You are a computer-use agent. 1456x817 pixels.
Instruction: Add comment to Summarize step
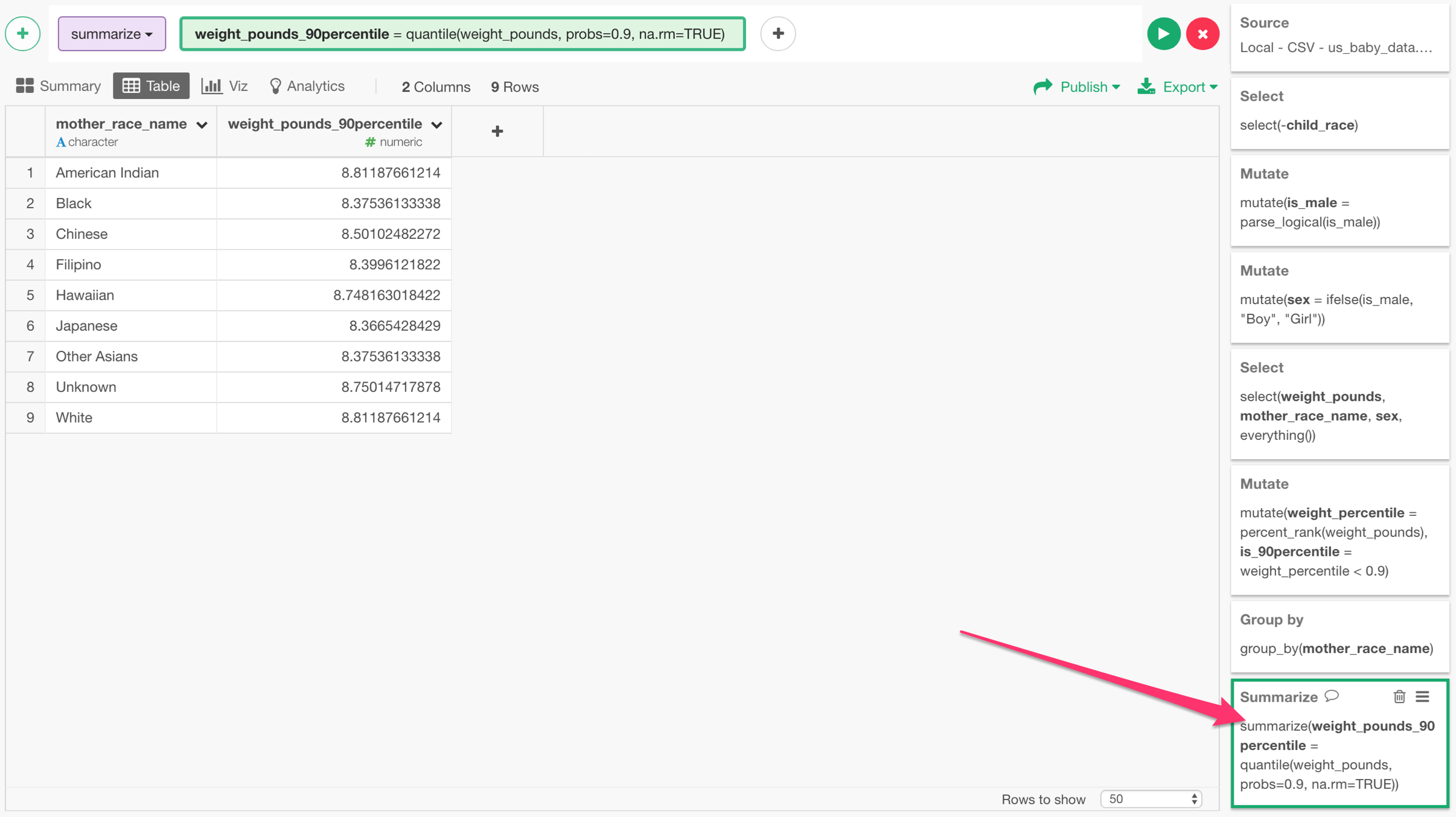coord(1332,696)
